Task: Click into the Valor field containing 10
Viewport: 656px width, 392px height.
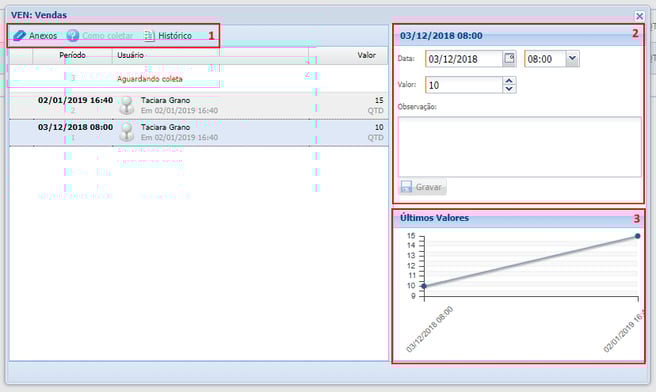Action: coord(464,85)
